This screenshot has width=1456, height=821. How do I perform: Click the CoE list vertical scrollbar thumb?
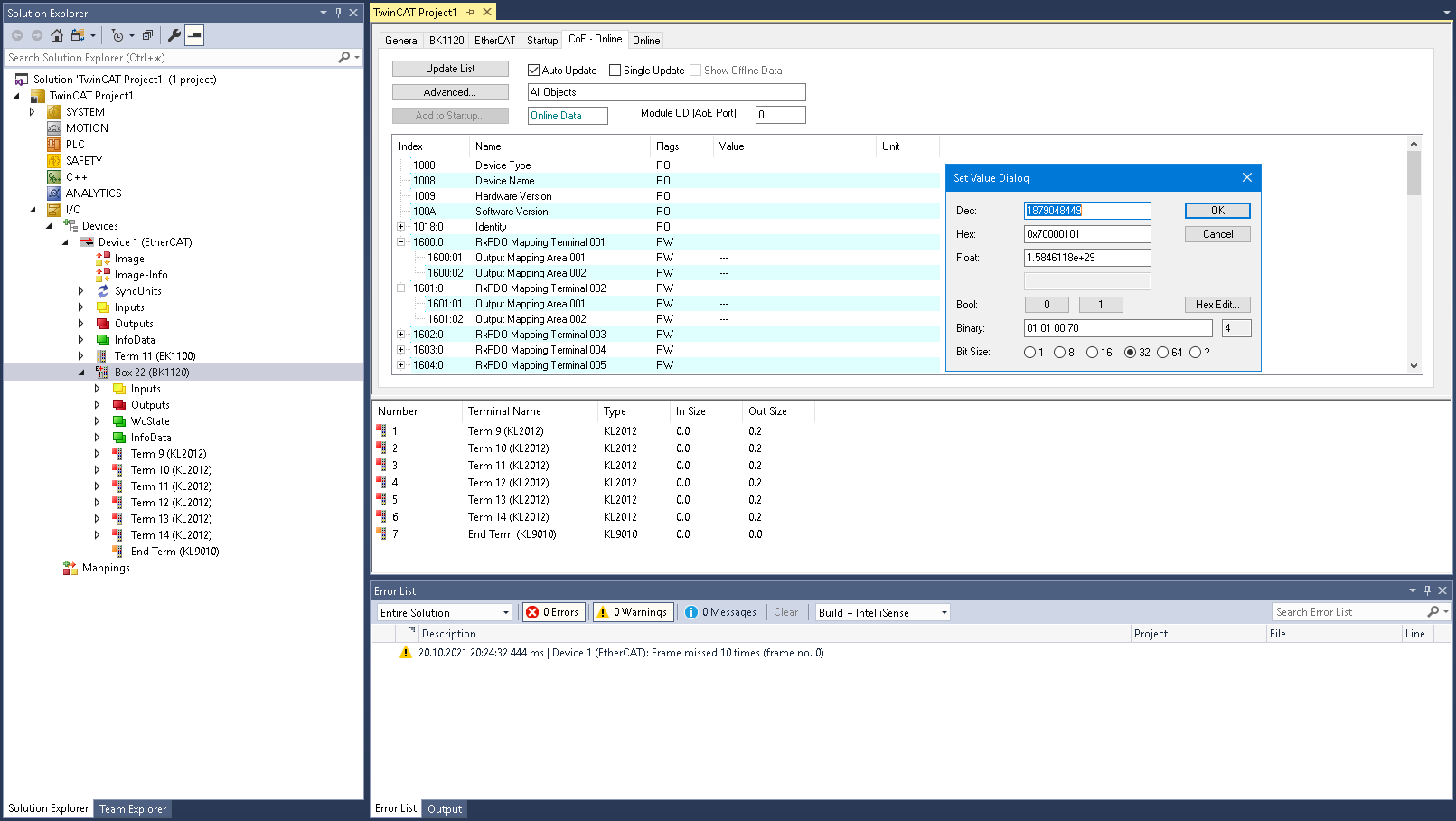click(x=1414, y=172)
